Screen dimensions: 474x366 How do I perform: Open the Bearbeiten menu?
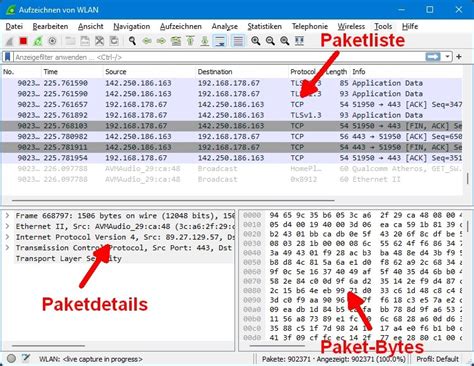pyautogui.click(x=50, y=26)
